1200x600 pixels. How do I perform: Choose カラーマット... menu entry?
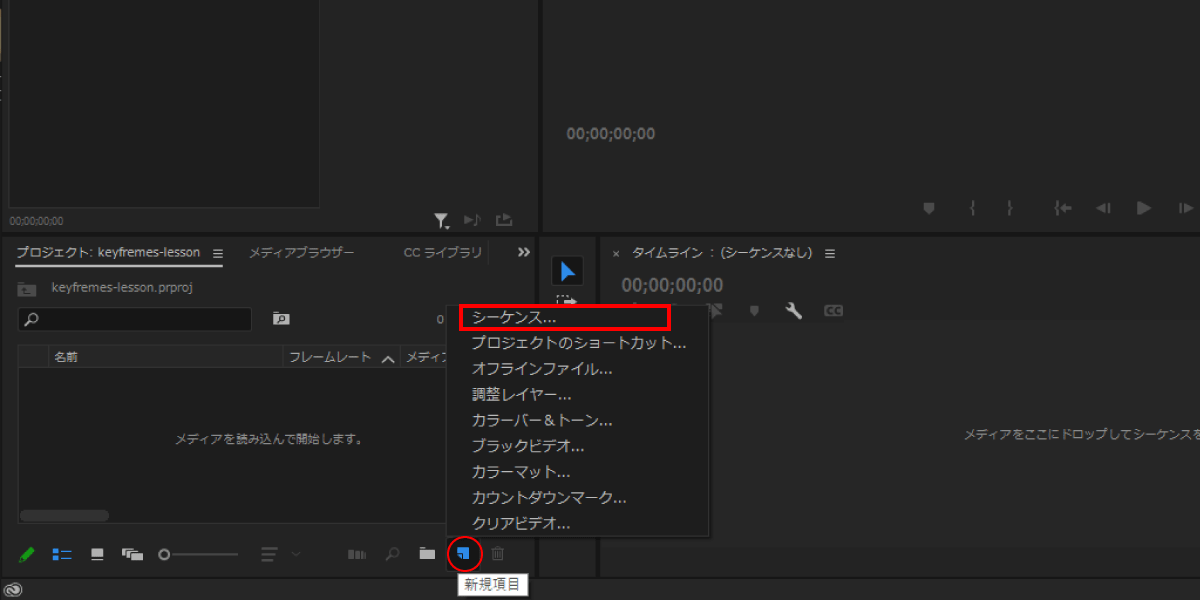(x=578, y=471)
